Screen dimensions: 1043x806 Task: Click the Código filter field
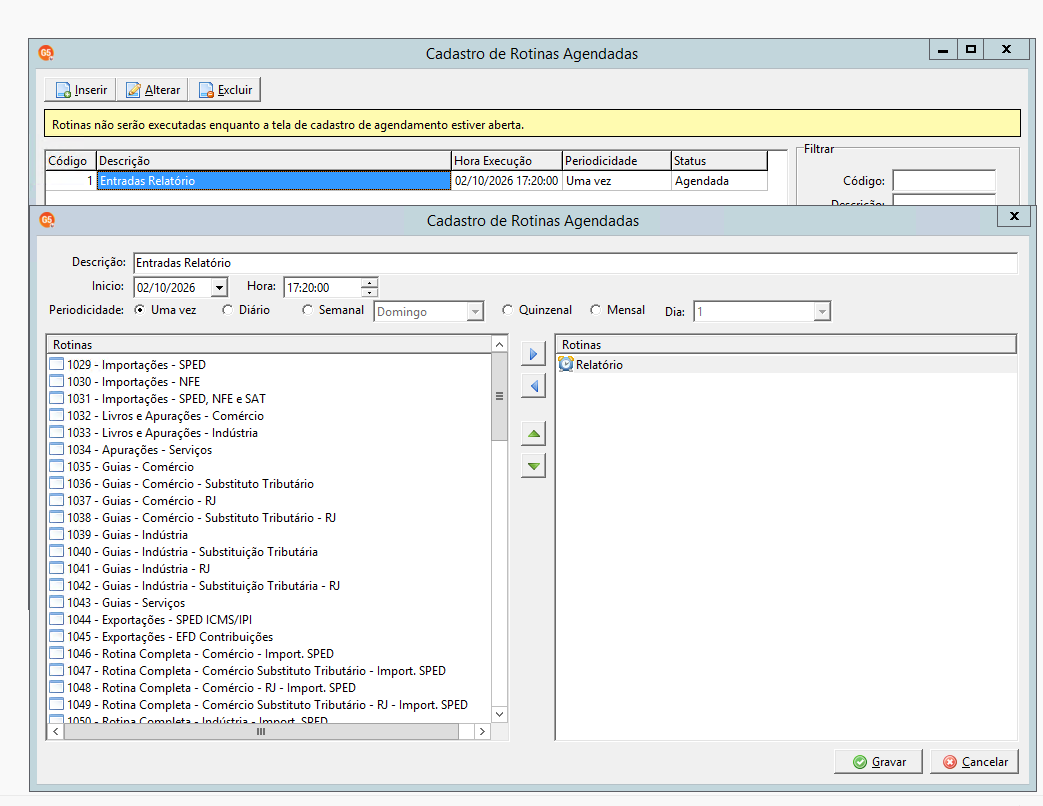tap(944, 181)
